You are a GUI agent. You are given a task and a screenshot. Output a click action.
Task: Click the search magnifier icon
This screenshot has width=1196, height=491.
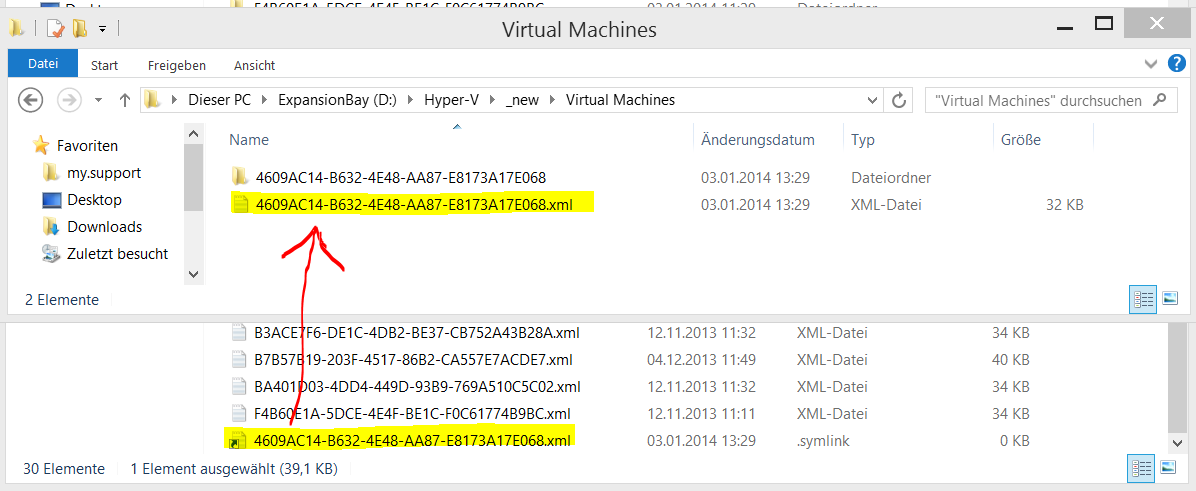click(x=1160, y=100)
